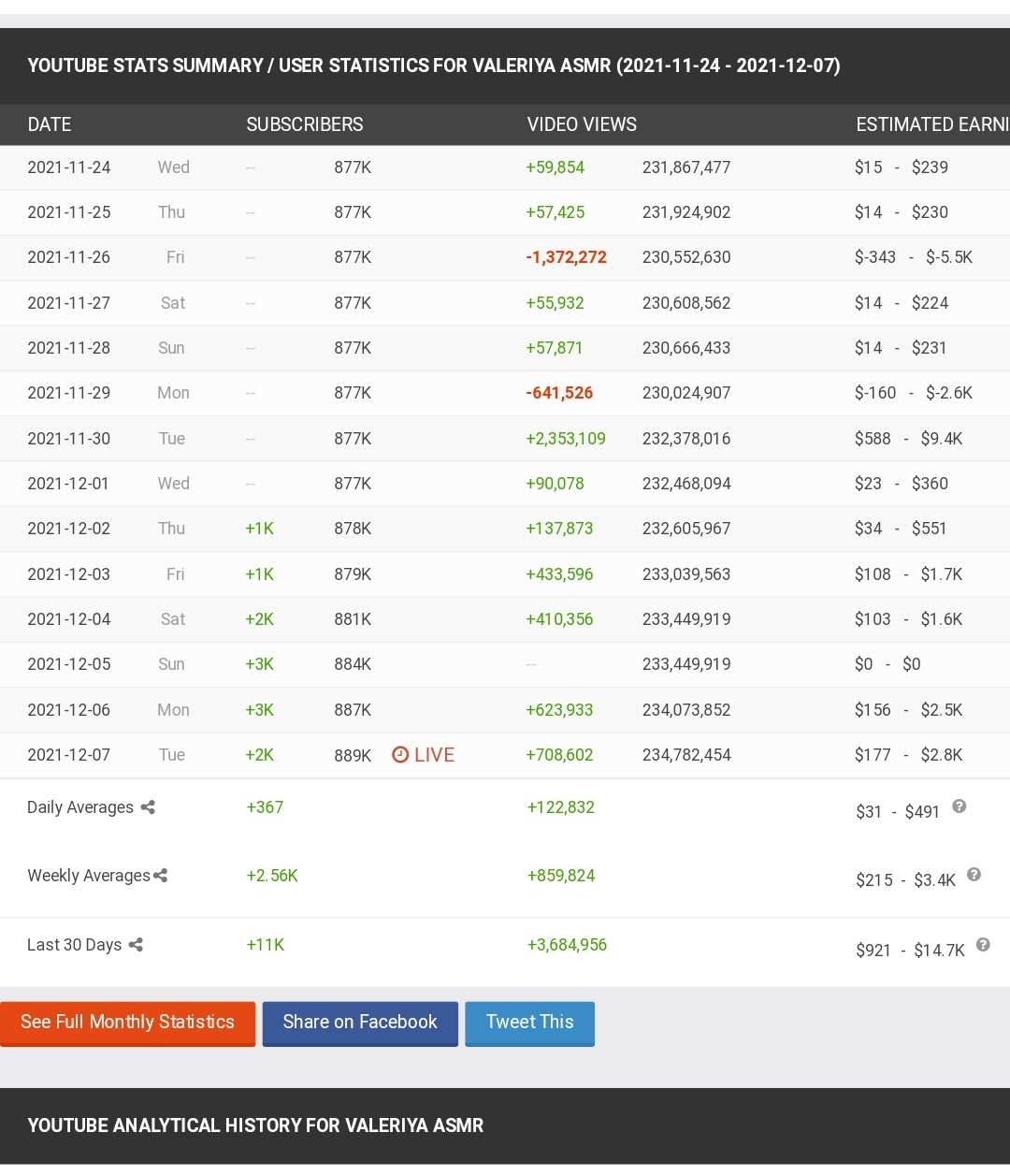Click date 2021-11-24

pos(69,167)
